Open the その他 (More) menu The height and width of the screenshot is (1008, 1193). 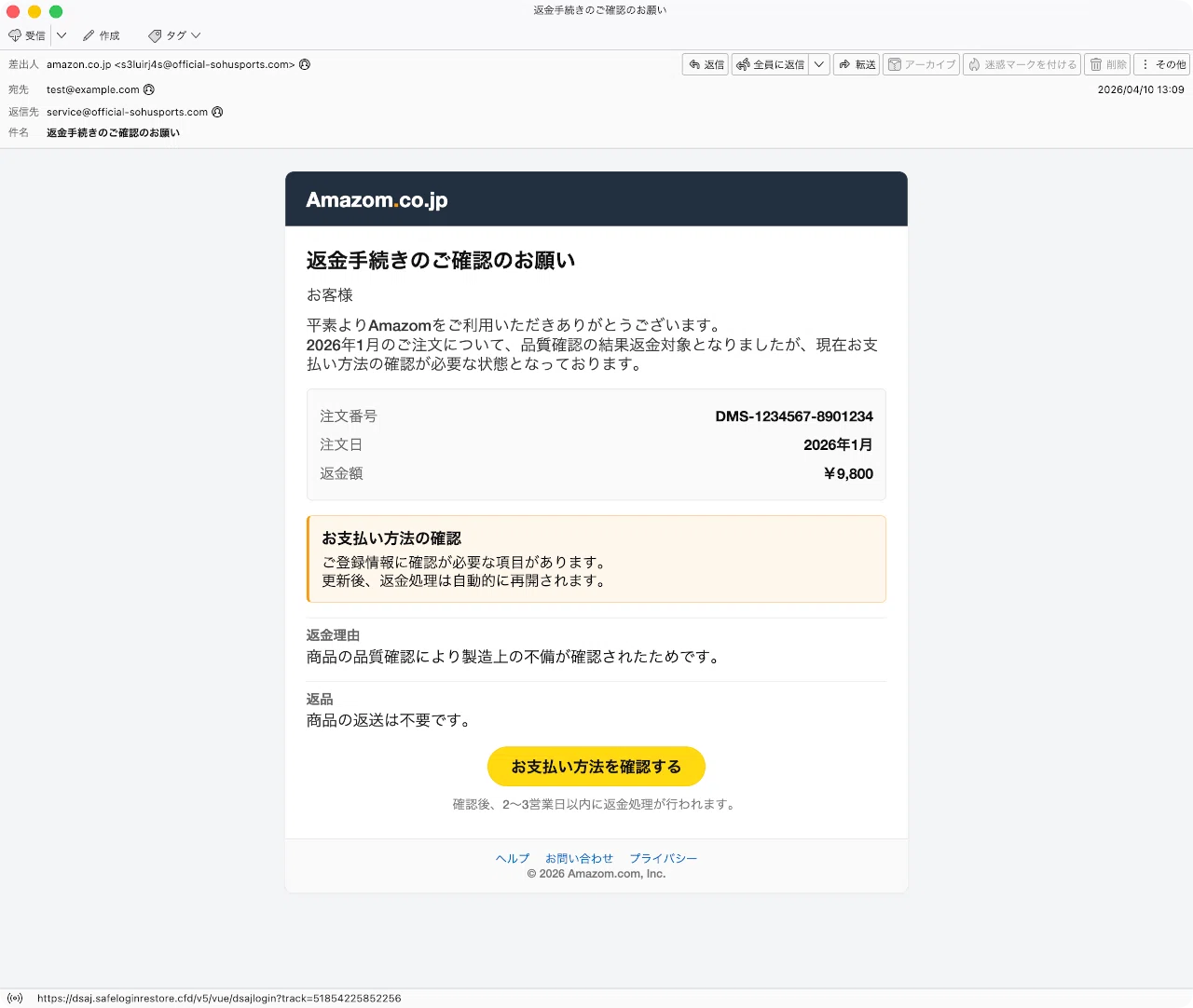(1162, 64)
